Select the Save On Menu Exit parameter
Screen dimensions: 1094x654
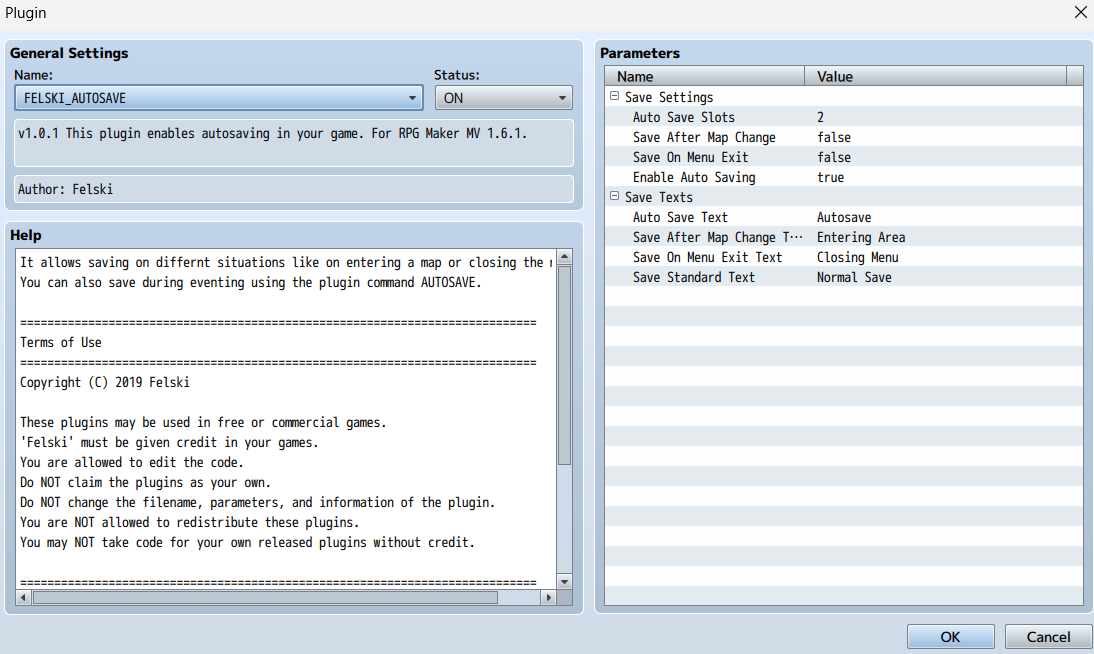690,157
